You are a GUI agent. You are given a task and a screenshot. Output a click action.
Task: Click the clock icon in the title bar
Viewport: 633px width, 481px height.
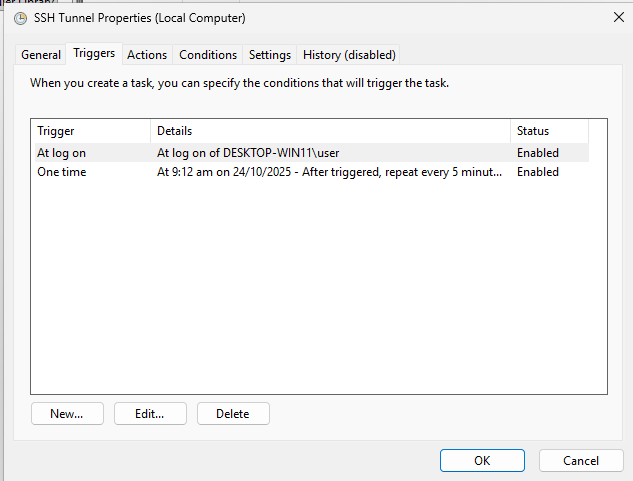click(x=20, y=18)
